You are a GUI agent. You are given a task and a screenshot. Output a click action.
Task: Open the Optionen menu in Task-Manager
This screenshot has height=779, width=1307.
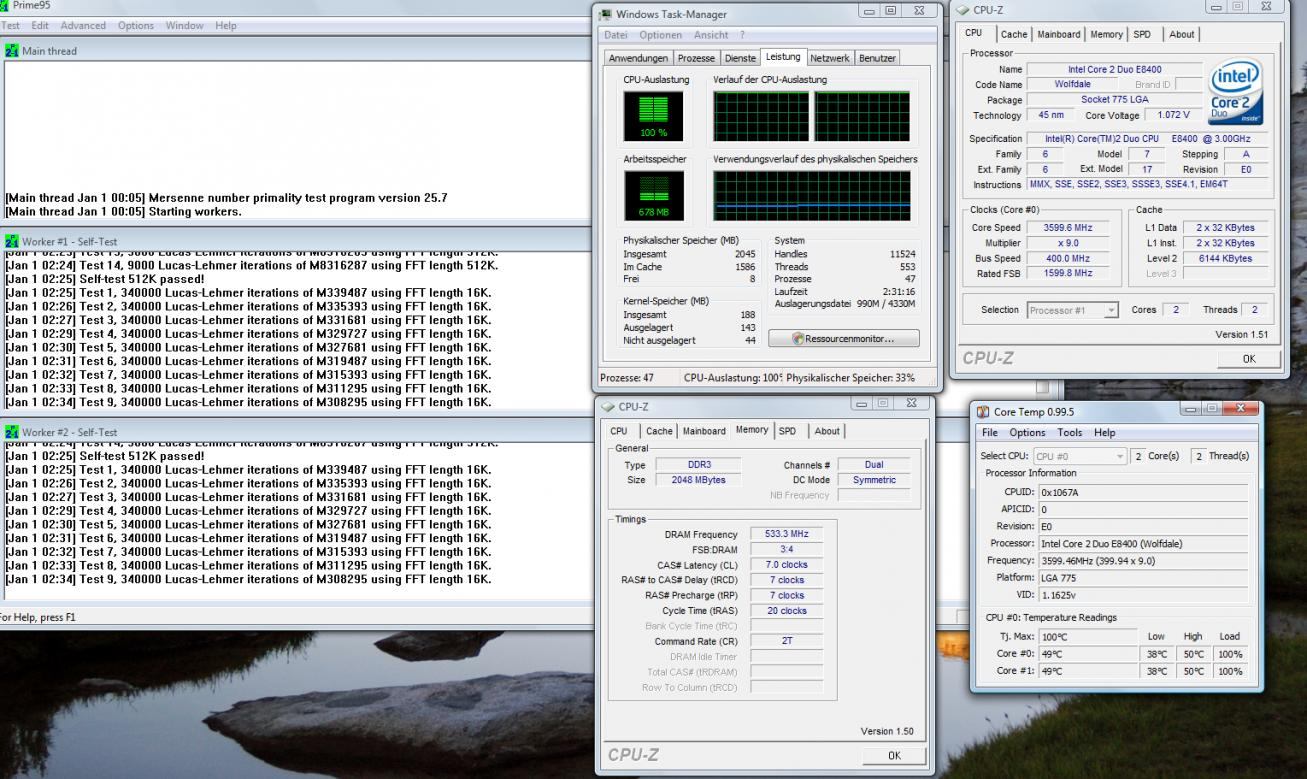pos(660,35)
